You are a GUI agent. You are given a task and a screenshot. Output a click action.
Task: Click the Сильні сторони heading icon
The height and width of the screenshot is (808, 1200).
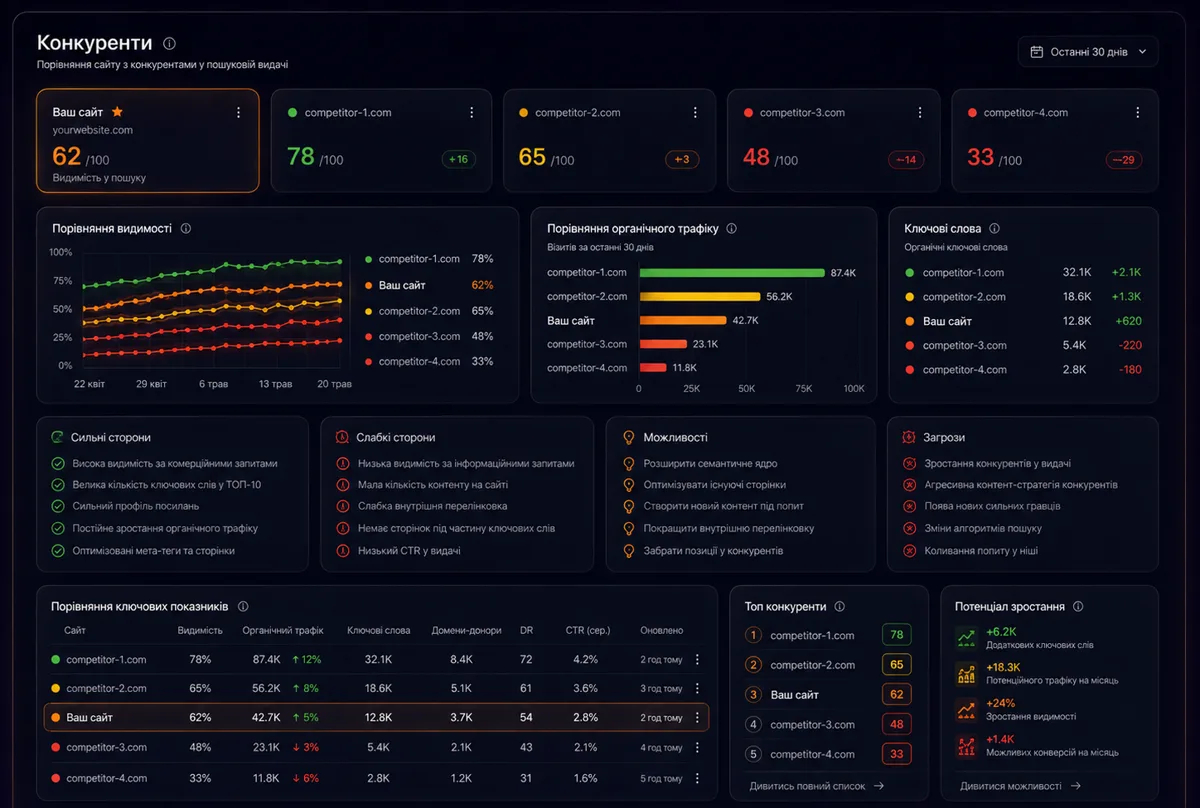pyautogui.click(x=57, y=438)
